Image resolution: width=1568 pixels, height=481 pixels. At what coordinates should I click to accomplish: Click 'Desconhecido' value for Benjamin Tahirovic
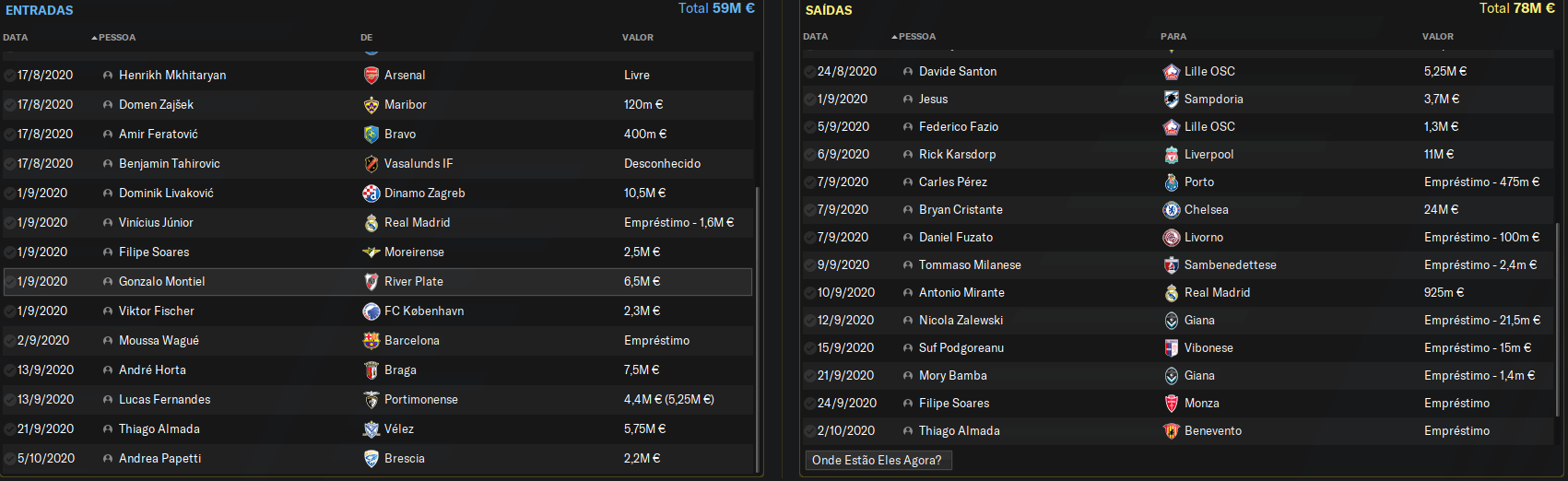click(x=662, y=164)
